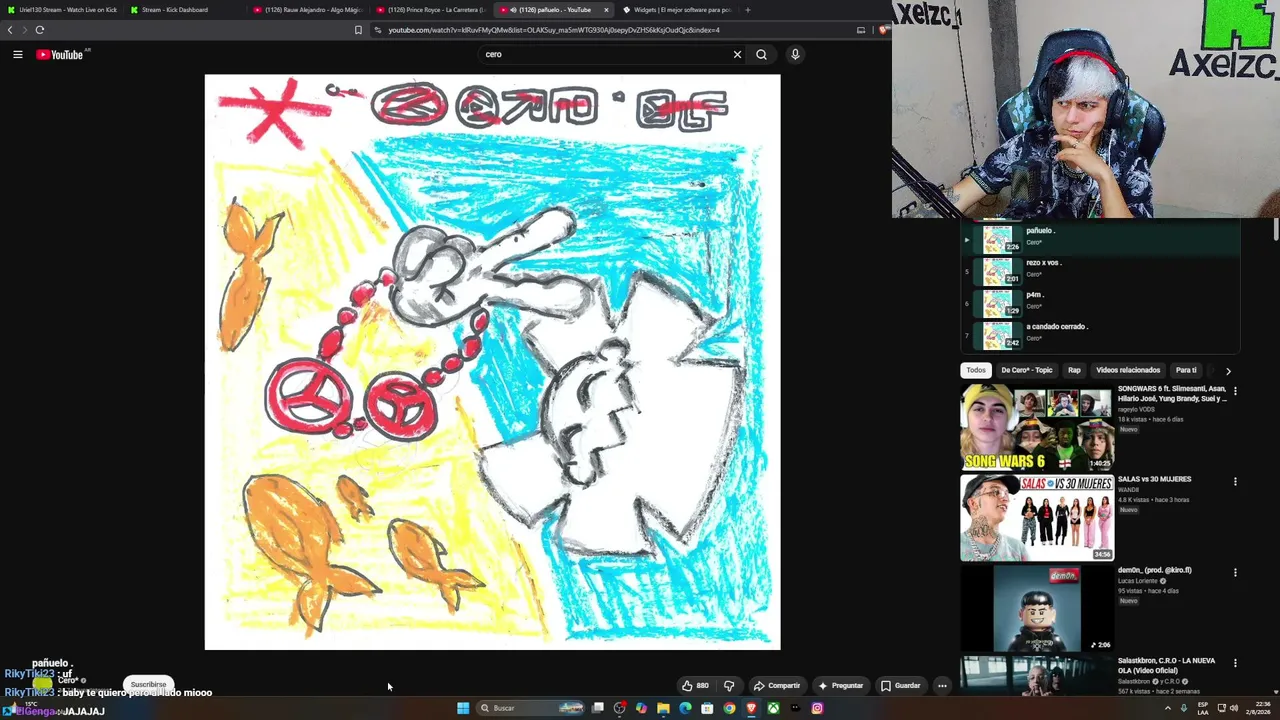Click the Suscribirse button
This screenshot has width=1280, height=720.
click(148, 685)
